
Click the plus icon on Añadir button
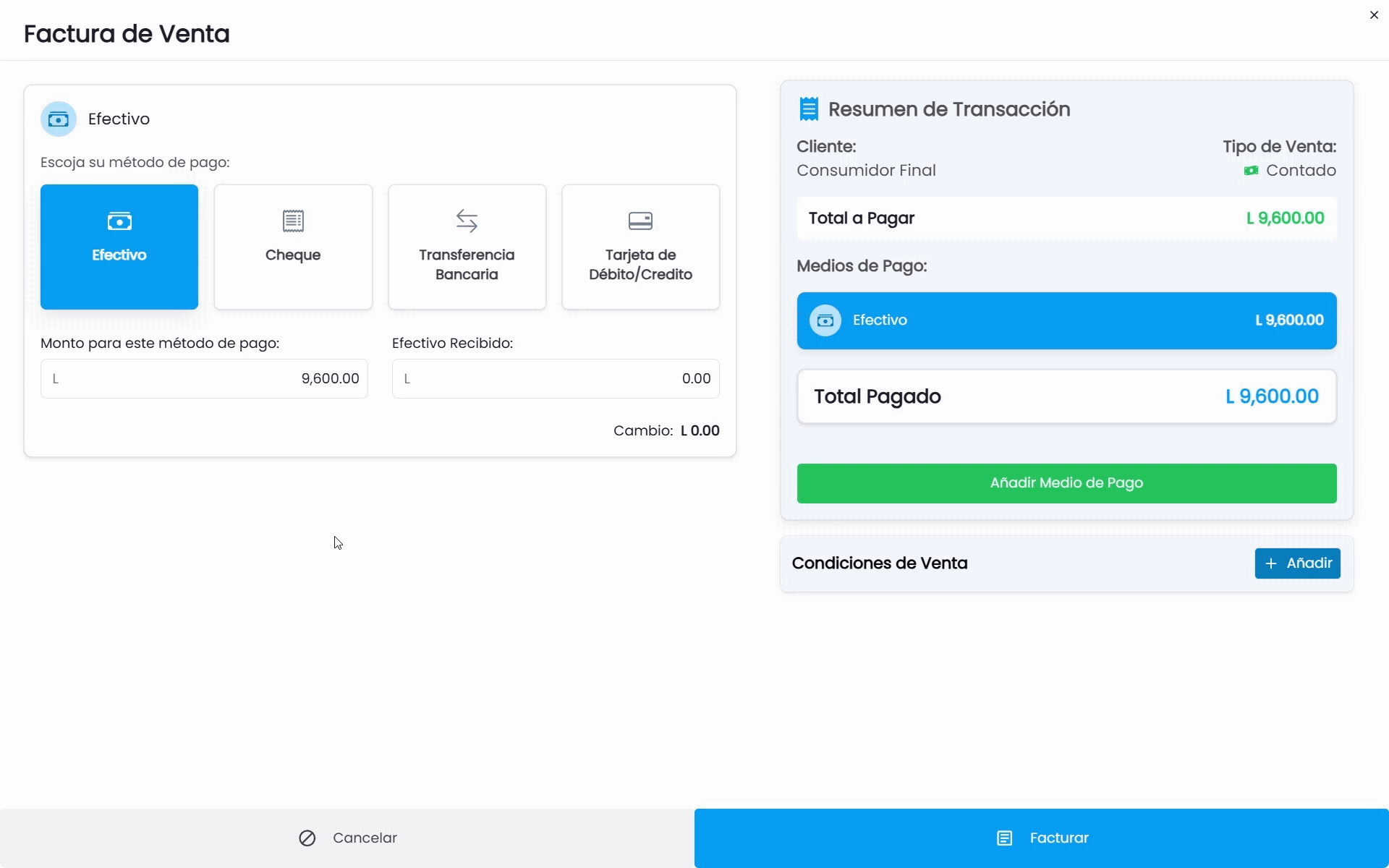pos(1271,563)
